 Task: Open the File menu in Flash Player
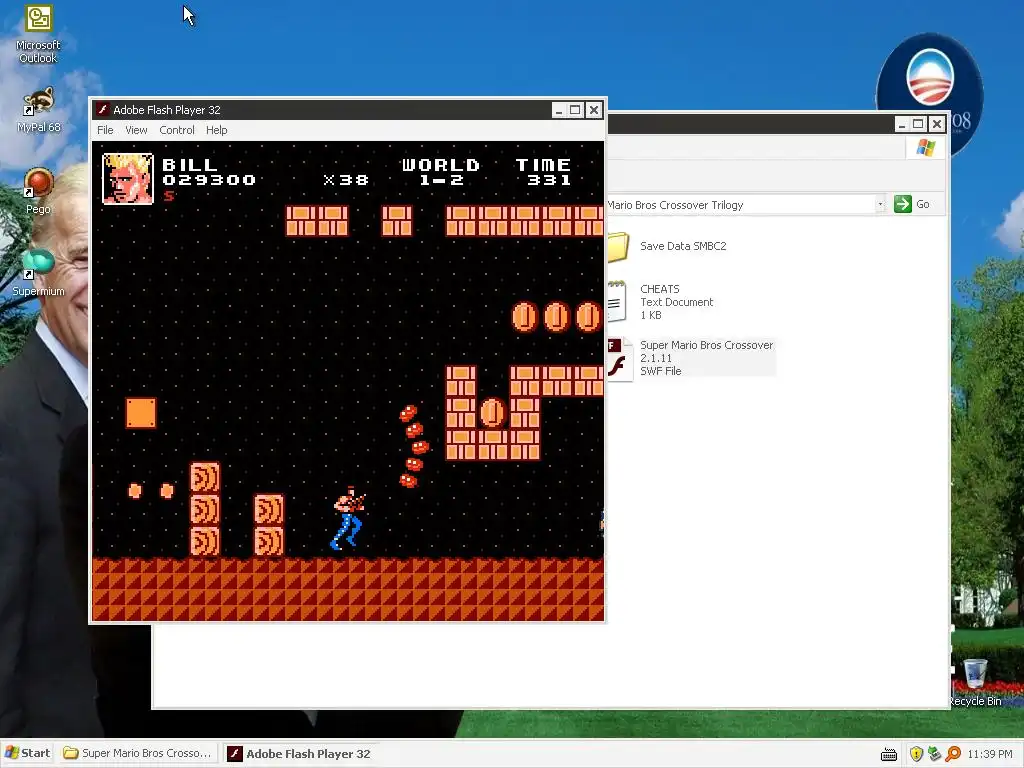pos(105,130)
